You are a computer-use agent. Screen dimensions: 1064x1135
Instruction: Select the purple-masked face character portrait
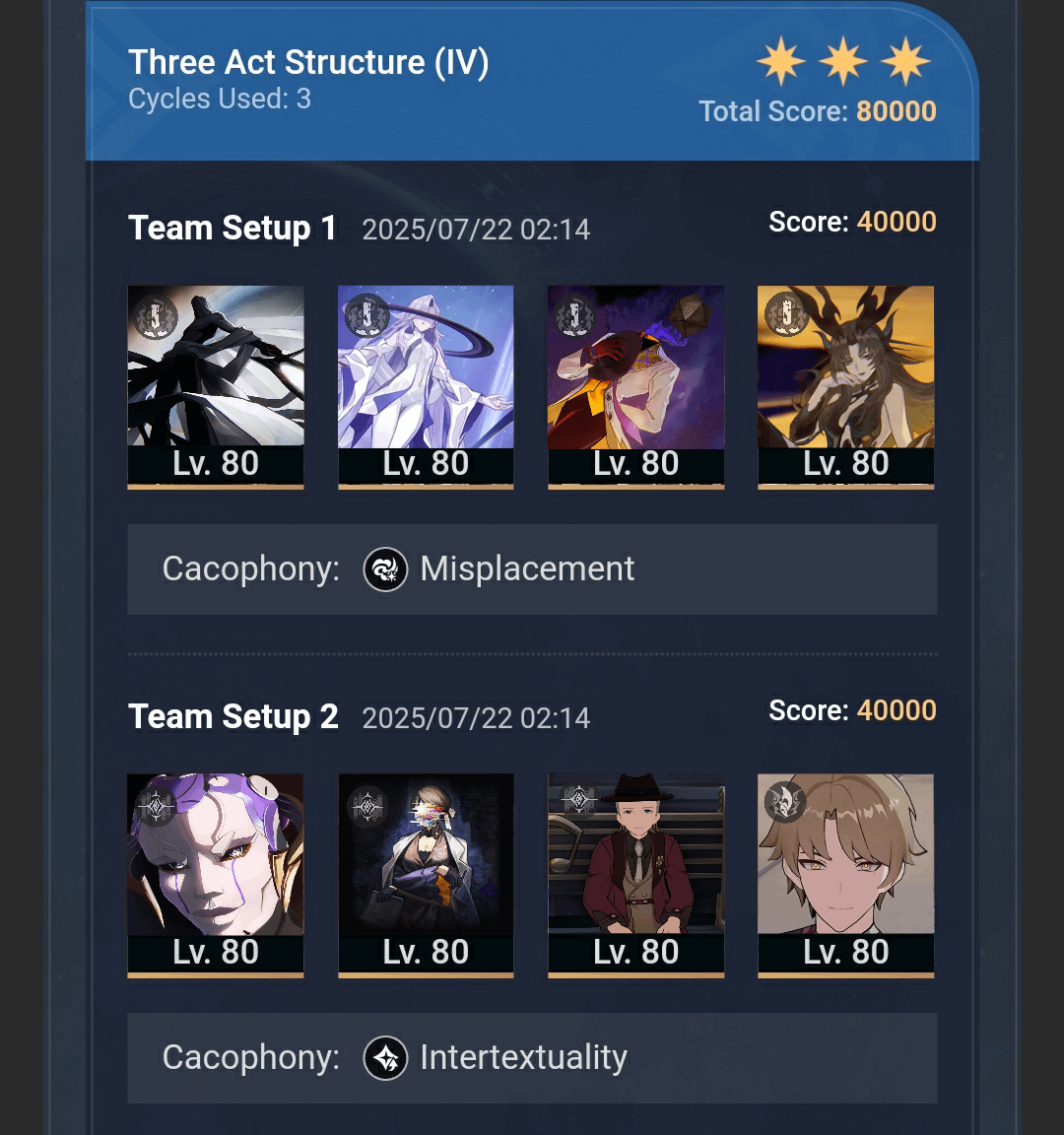click(216, 876)
